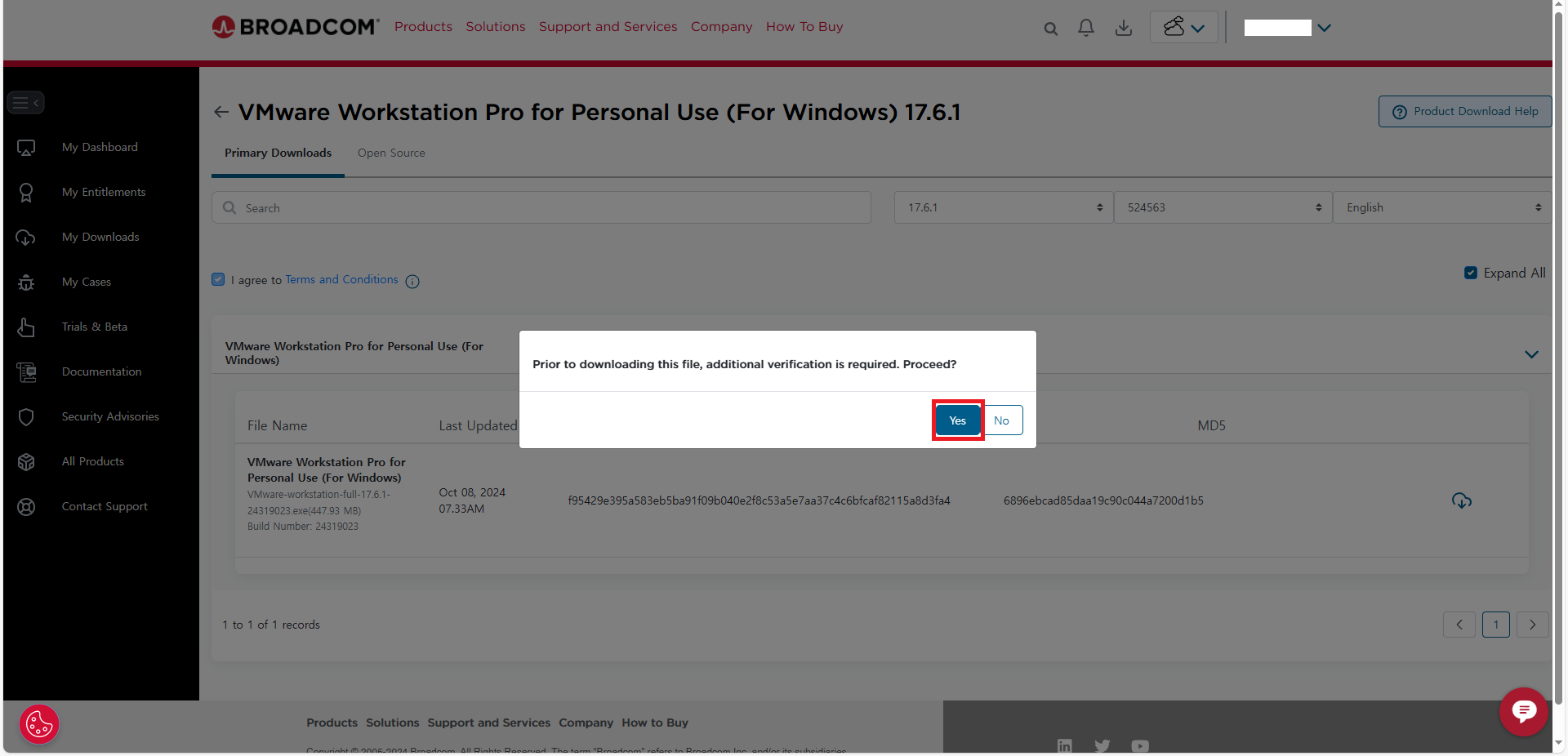Screen dimensions: 1568x756
Task: Select the Primary Downloads tab
Action: (x=278, y=153)
